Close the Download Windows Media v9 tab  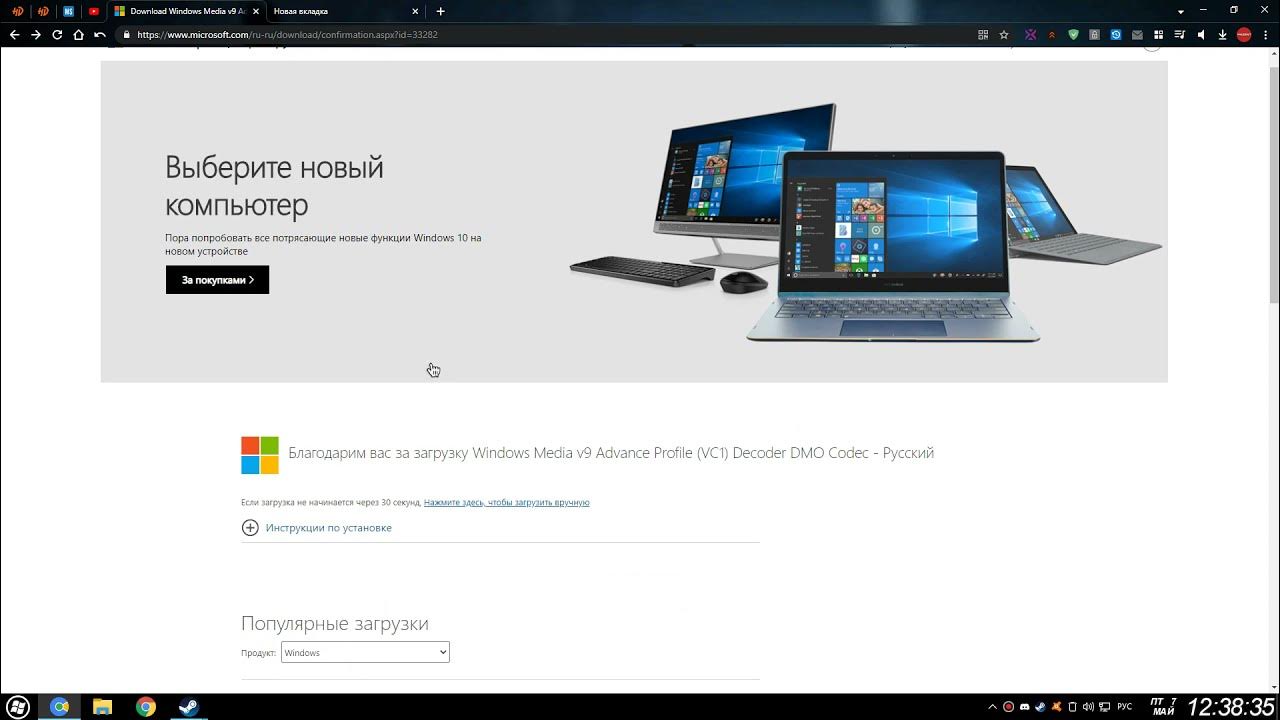[255, 11]
